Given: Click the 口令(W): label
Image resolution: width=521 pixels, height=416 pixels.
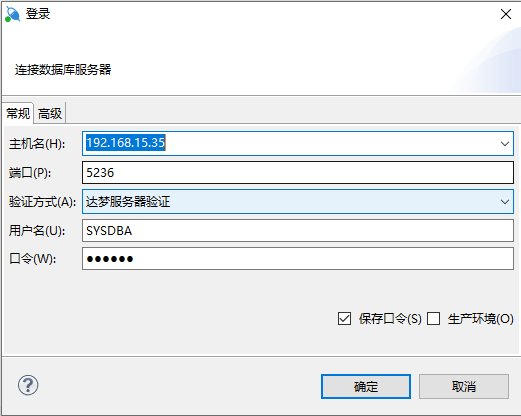Looking at the screenshot, I should (33, 259).
